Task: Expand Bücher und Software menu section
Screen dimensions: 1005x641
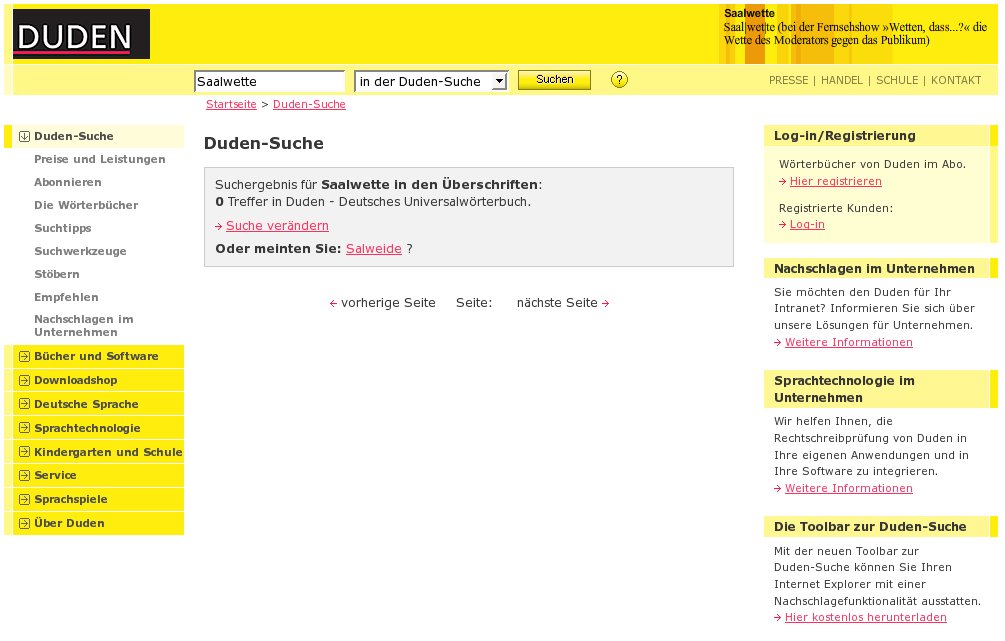Action: coord(96,356)
